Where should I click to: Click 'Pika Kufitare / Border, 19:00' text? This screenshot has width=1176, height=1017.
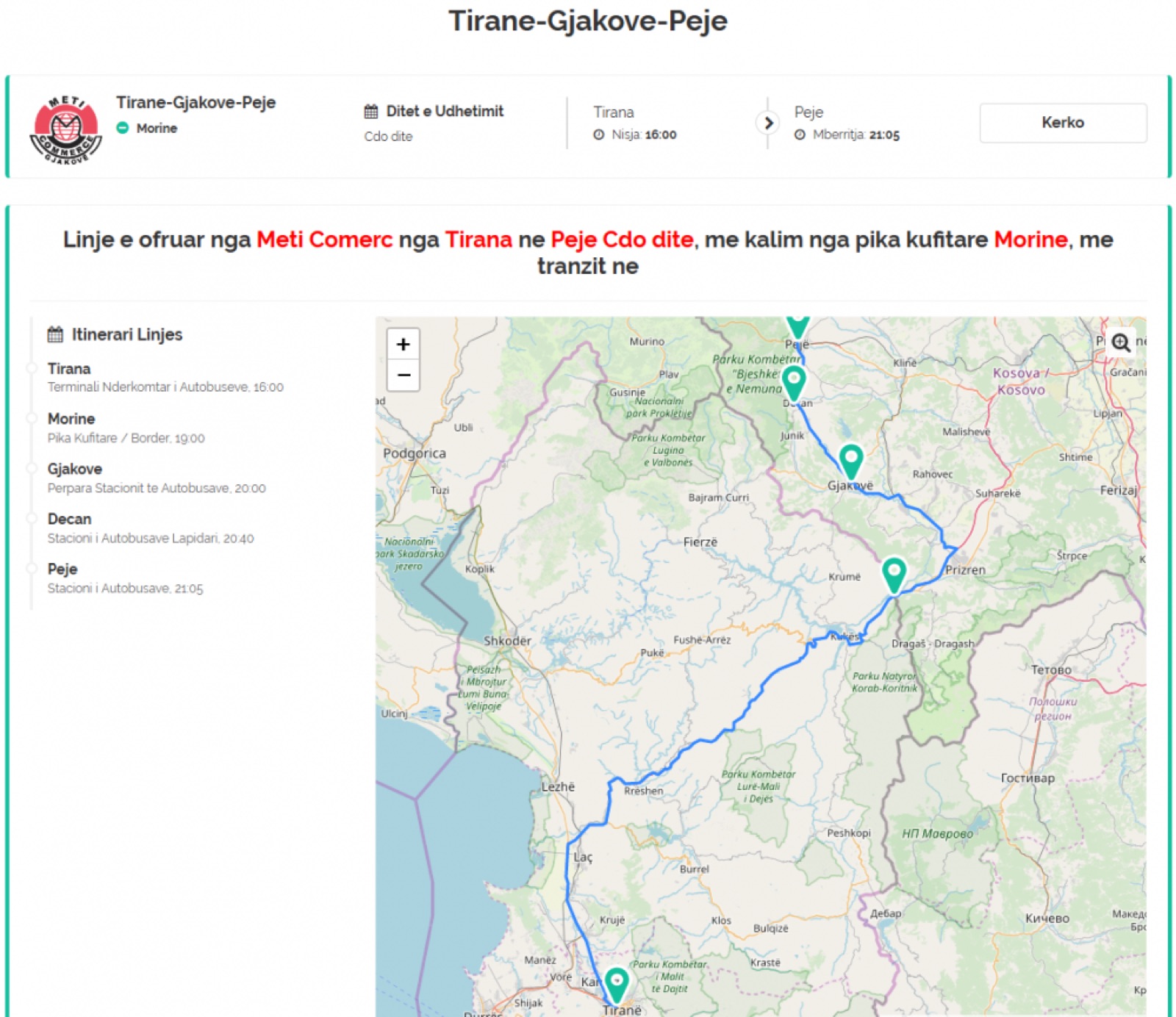pyautogui.click(x=126, y=438)
